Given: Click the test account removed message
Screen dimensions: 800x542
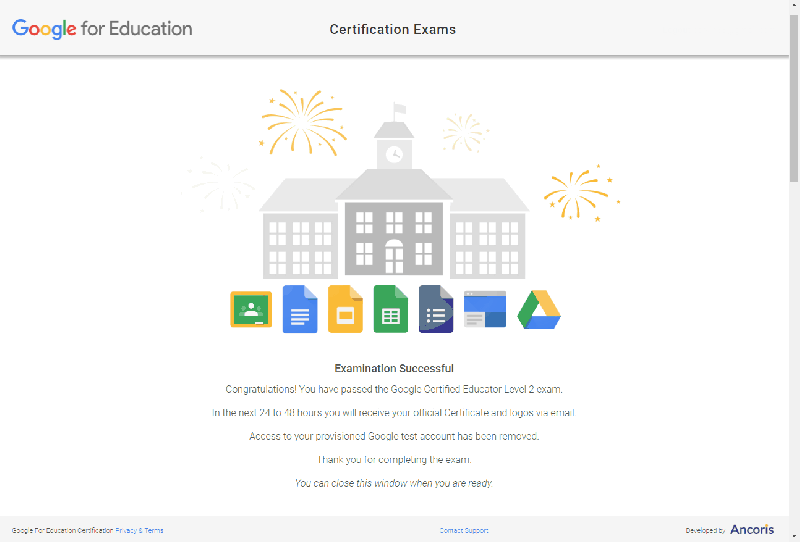Looking at the screenshot, I should [x=394, y=436].
